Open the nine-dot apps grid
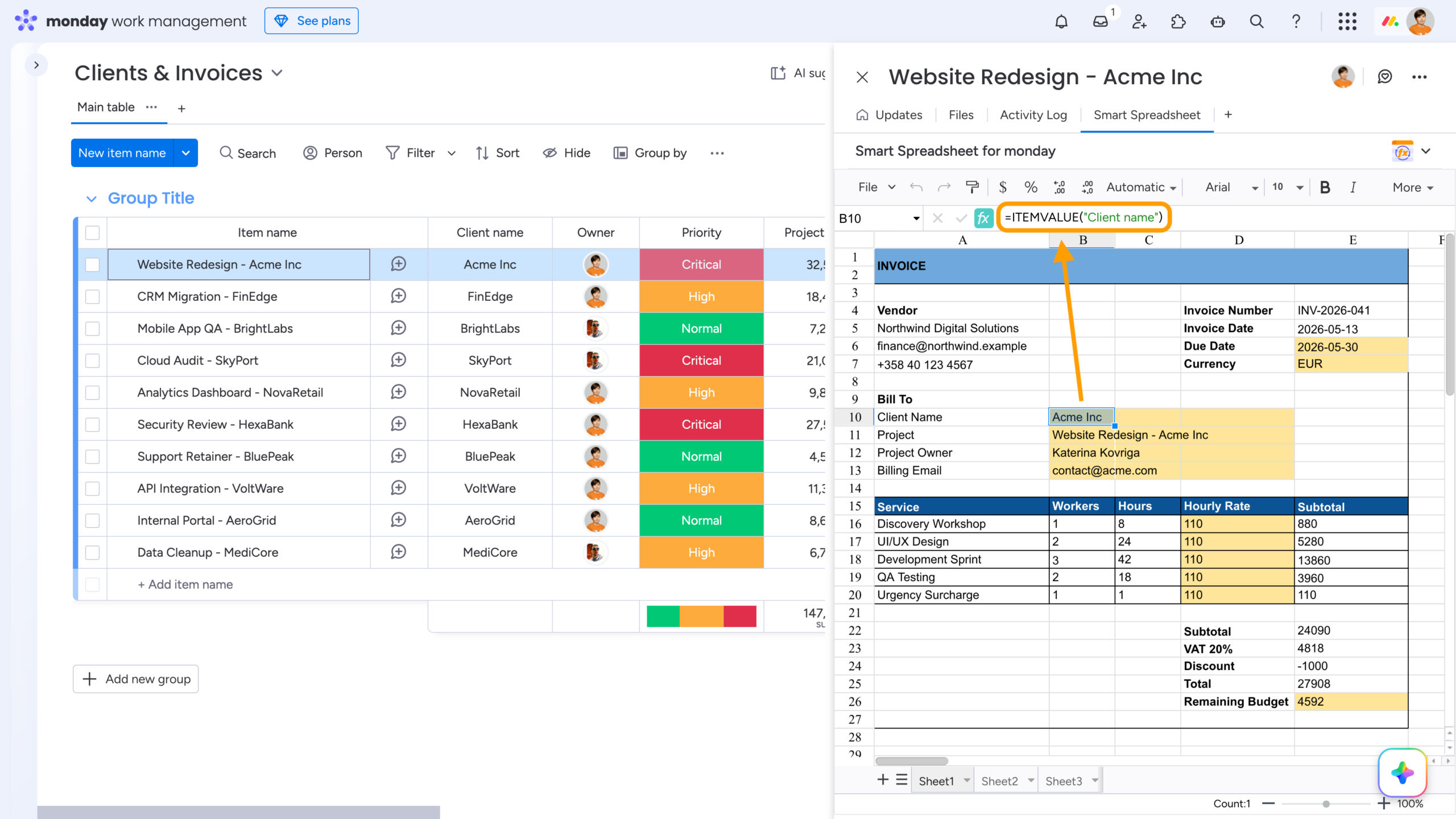The height and width of the screenshot is (819, 1456). coord(1347,22)
